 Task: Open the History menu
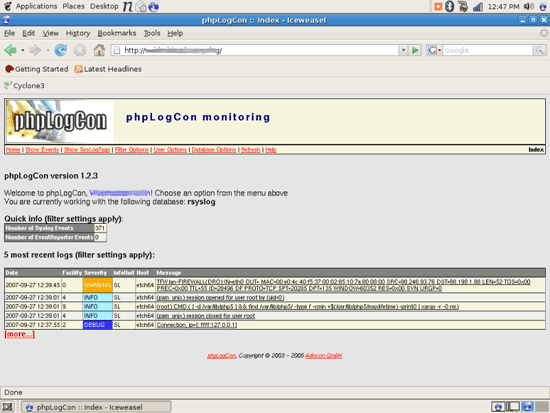(78, 33)
